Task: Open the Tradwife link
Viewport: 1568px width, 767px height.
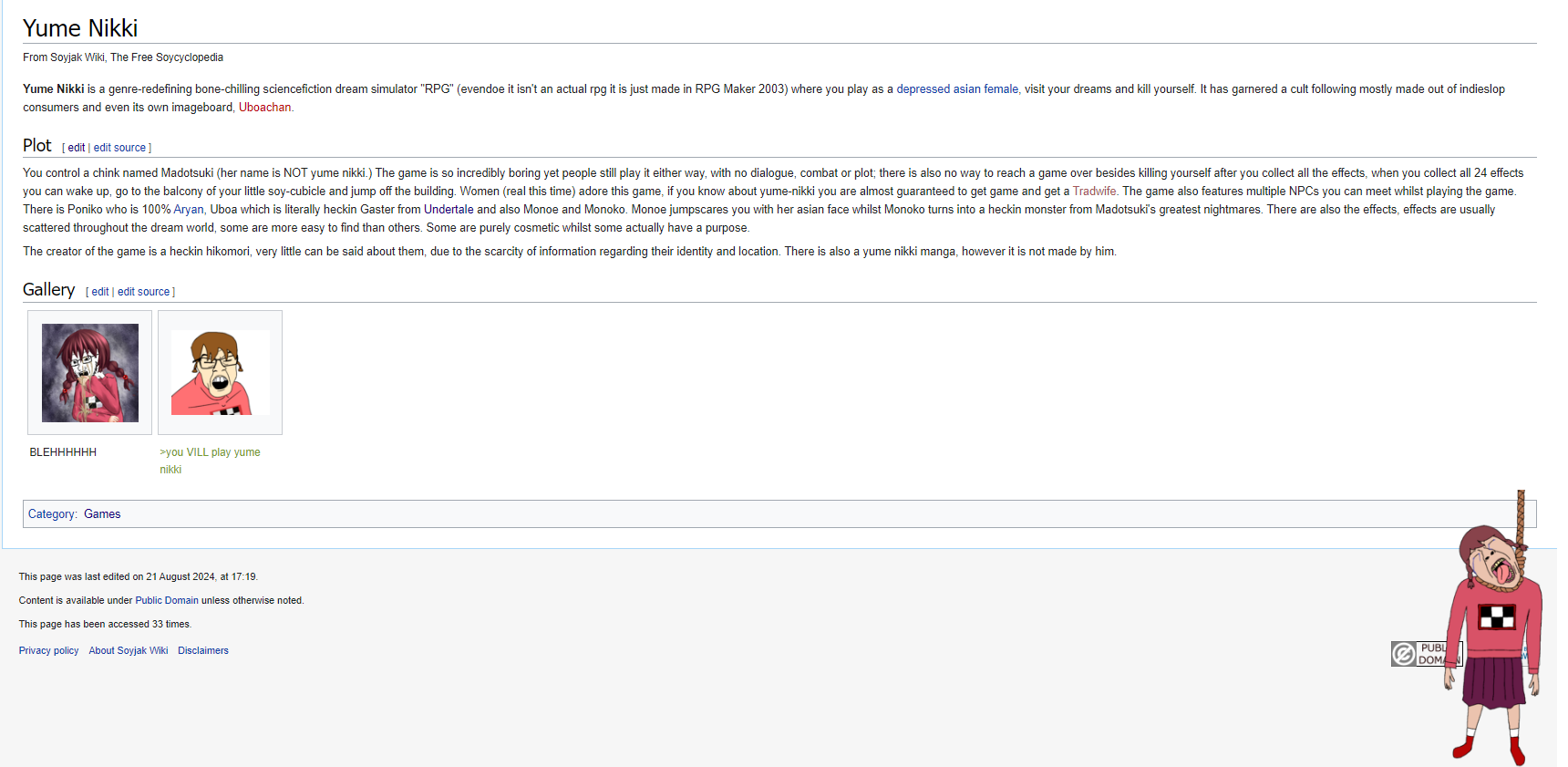Action: (1094, 192)
